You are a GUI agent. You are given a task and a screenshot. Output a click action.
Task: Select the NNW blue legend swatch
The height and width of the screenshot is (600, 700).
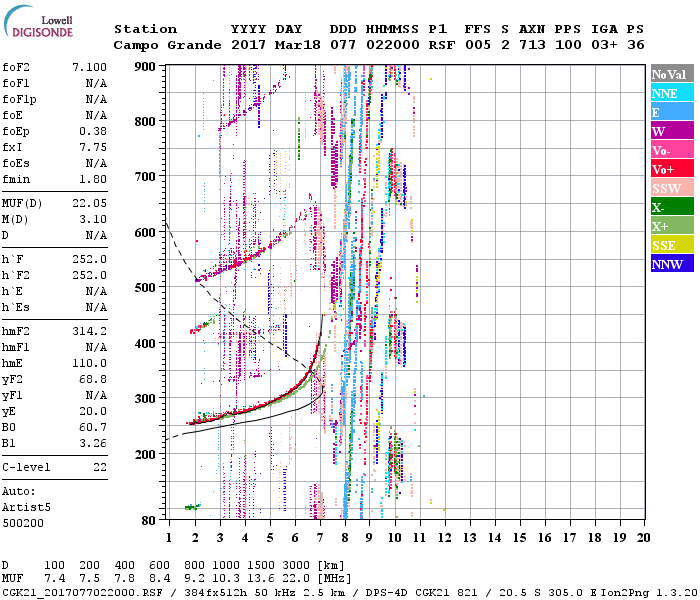click(x=672, y=263)
